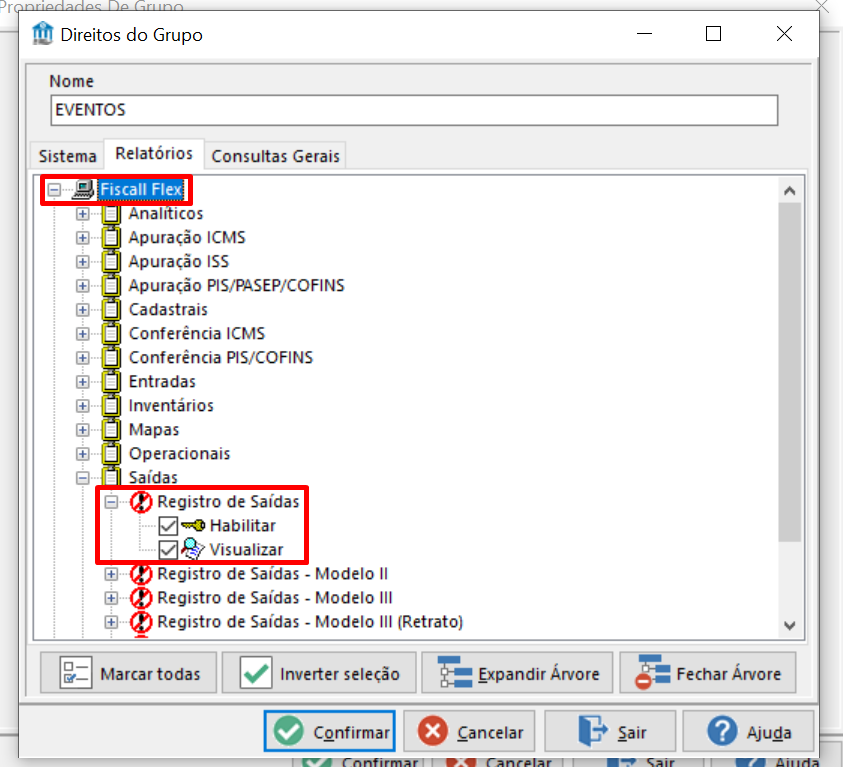The width and height of the screenshot is (843, 767).
Task: Click the Entradas clipboard icon
Action: [111, 382]
